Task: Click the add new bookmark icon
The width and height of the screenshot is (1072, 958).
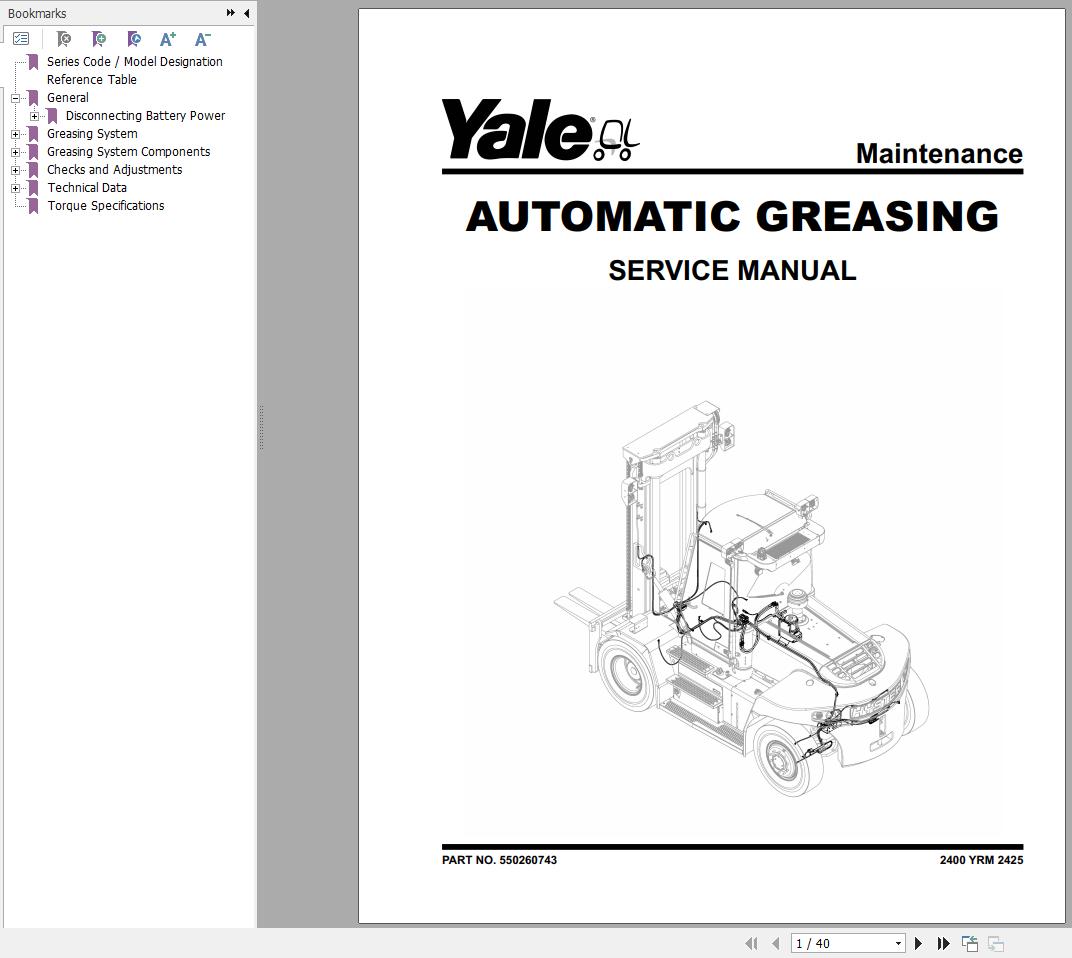Action: pyautogui.click(x=99, y=39)
